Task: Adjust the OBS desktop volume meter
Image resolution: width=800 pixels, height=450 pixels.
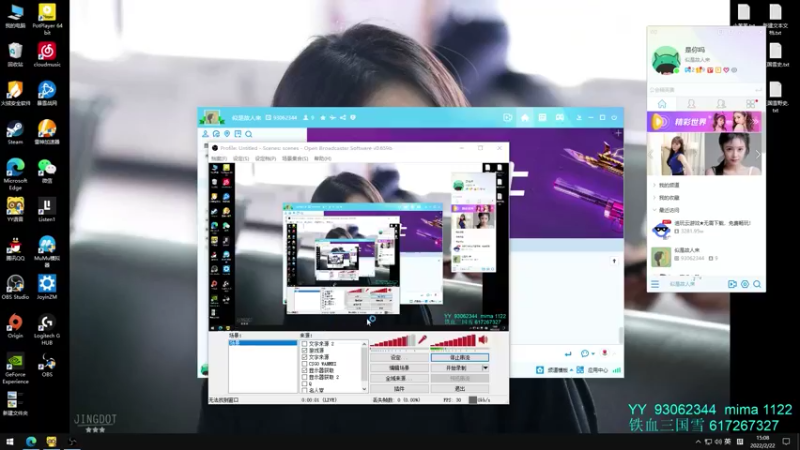Action: (x=453, y=341)
